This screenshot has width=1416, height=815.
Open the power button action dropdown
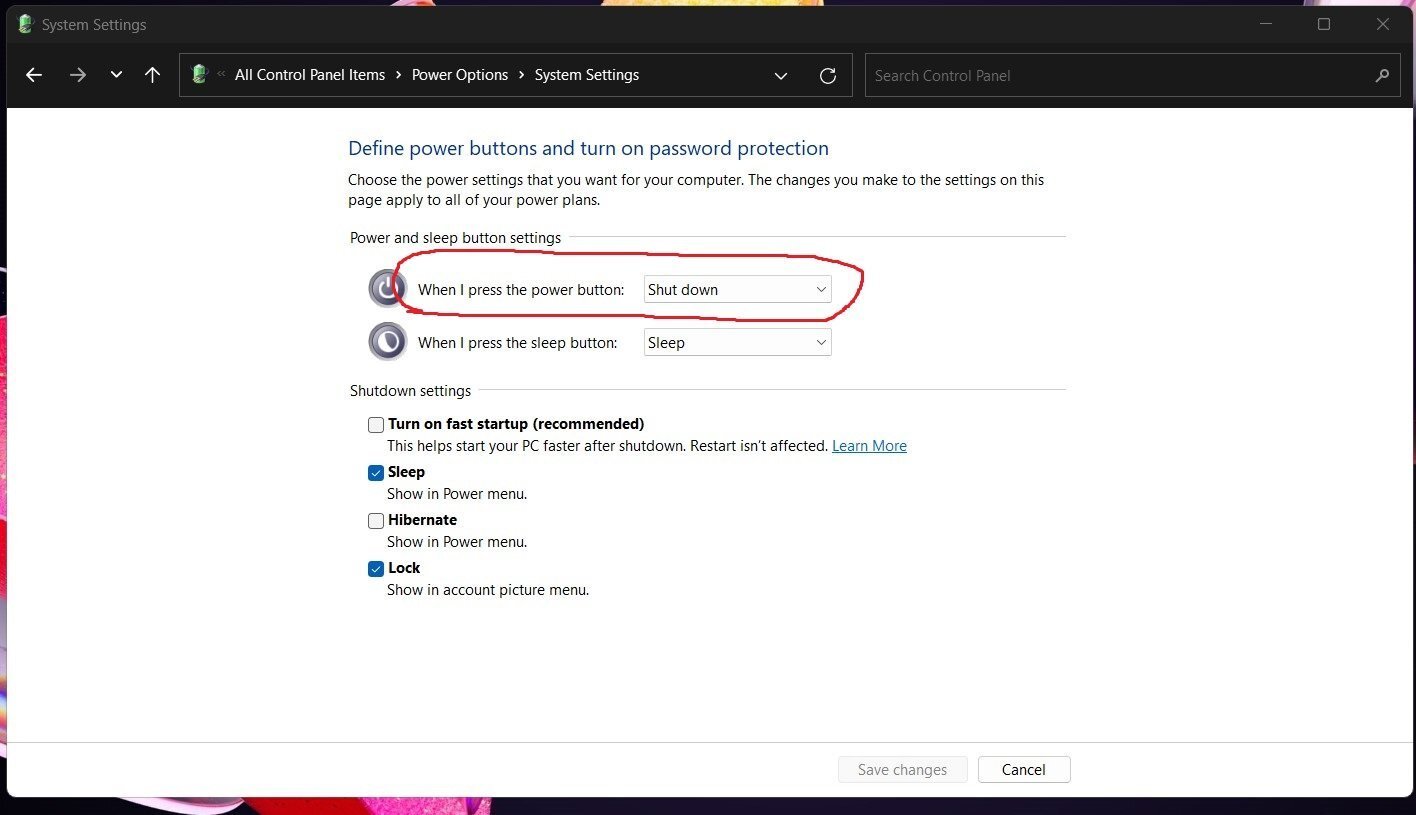[x=737, y=290]
